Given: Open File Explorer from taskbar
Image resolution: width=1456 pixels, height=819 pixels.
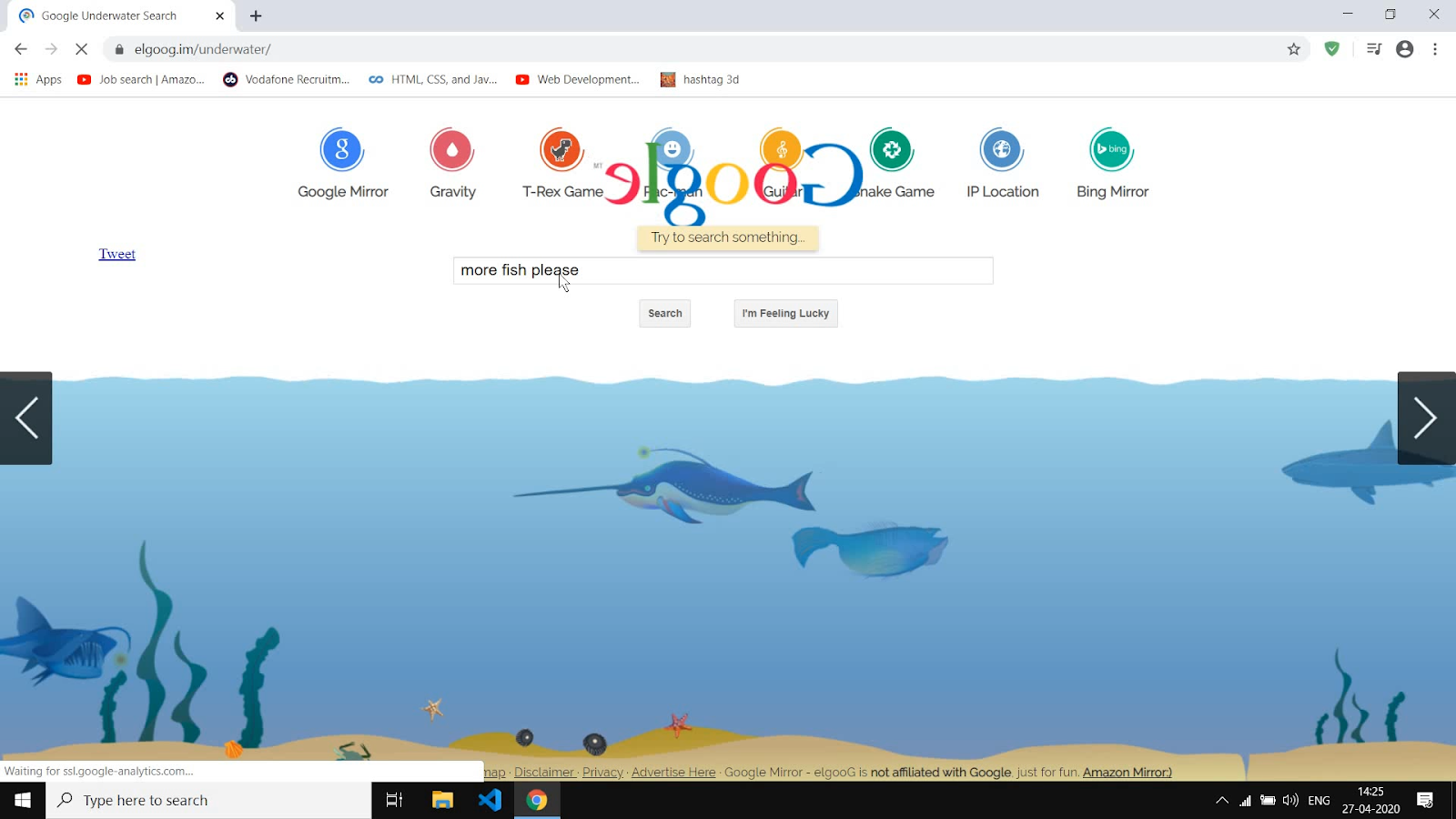Looking at the screenshot, I should [442, 800].
